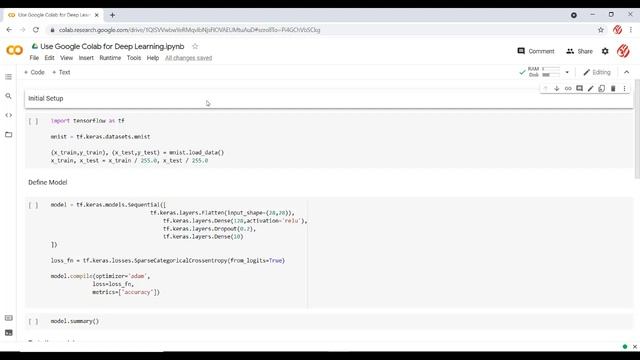Star the notebook title

tap(195, 46)
